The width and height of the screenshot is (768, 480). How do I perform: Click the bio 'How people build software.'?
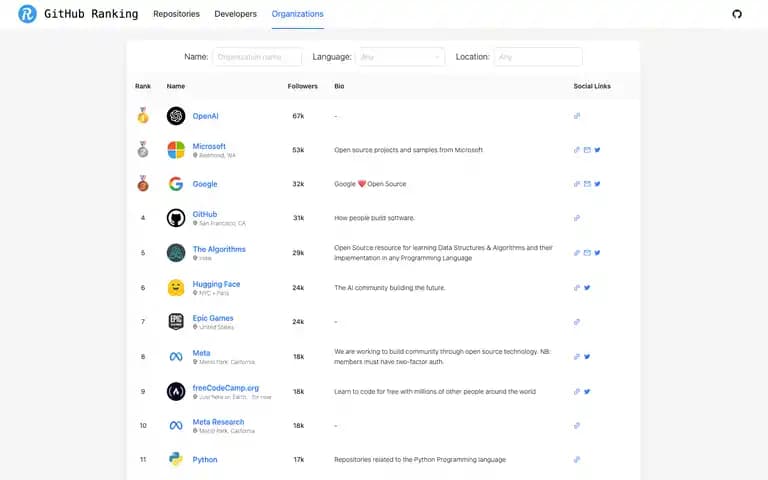(374, 218)
